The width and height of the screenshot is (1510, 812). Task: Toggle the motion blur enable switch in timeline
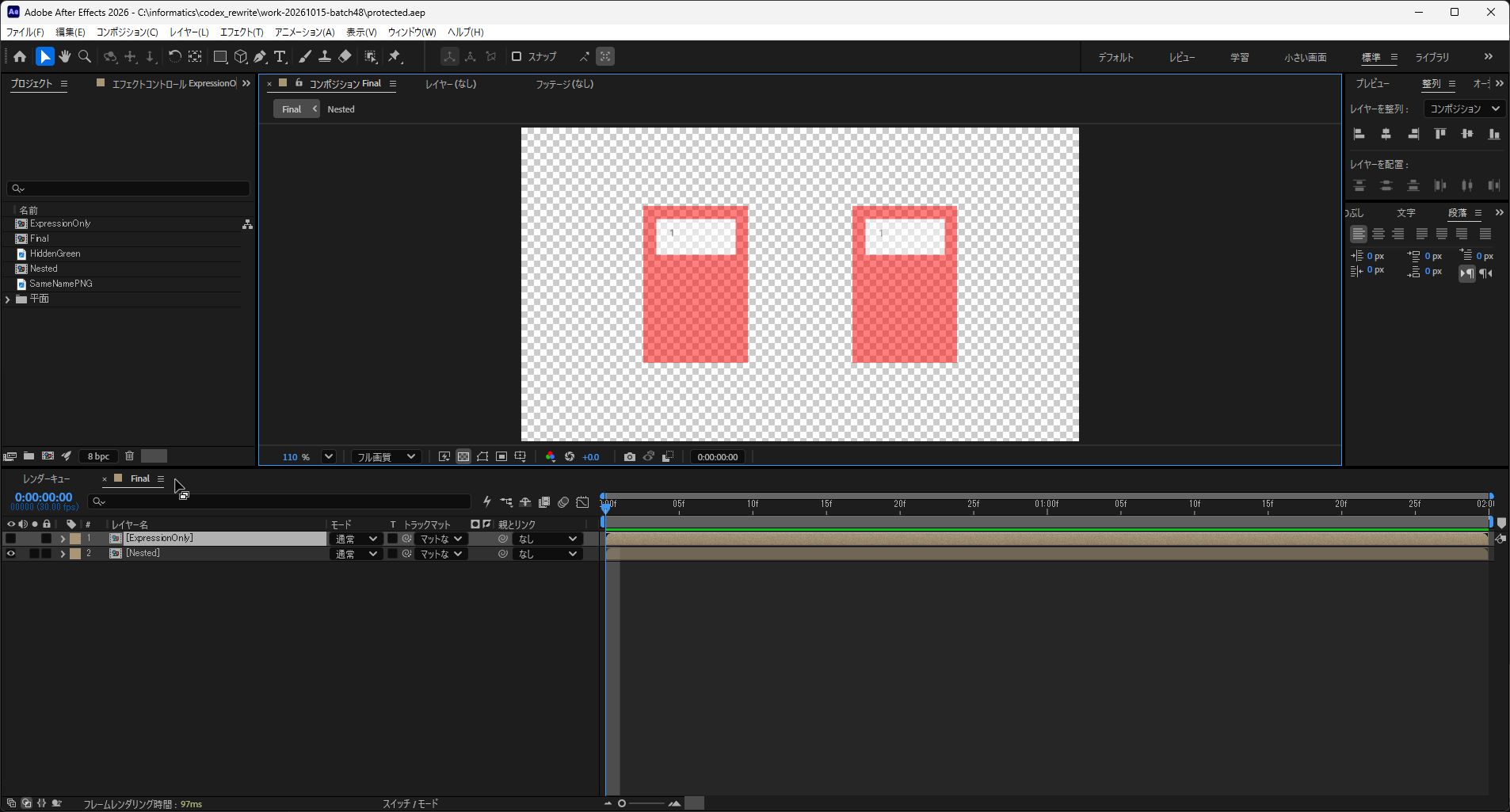tap(563, 502)
